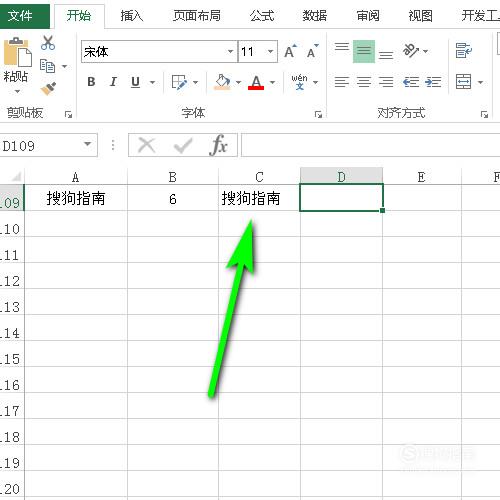Cut selection with the scissors icon
This screenshot has width=500, height=500.
coord(48,43)
